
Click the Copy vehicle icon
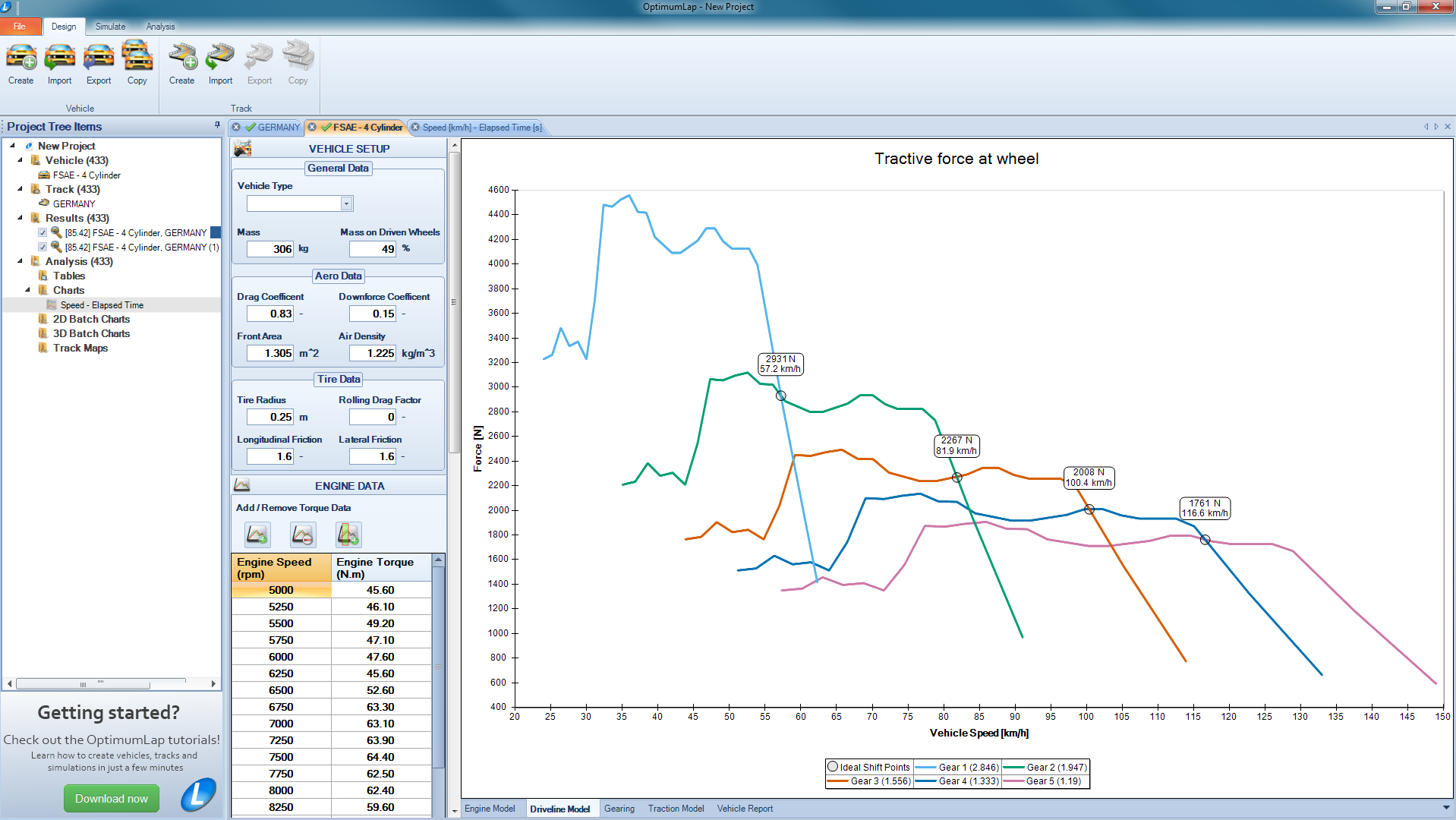click(x=137, y=55)
